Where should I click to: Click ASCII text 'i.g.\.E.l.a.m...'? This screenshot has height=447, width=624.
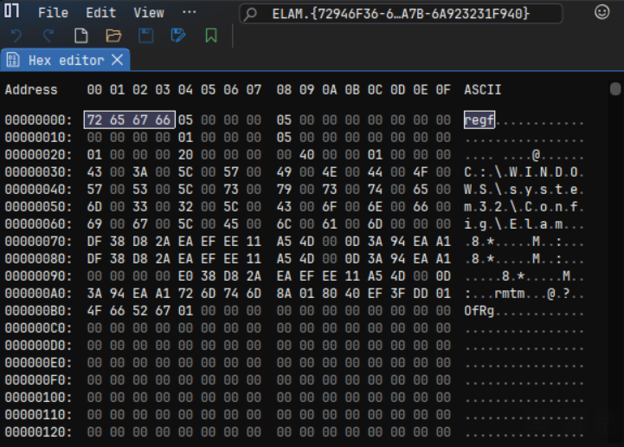click(x=524, y=224)
